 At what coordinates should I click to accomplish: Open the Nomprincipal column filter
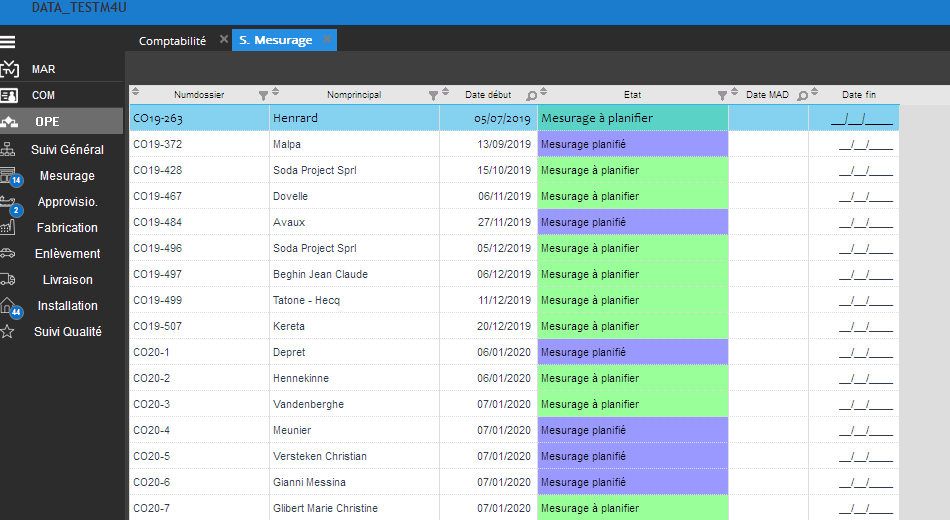pos(433,95)
